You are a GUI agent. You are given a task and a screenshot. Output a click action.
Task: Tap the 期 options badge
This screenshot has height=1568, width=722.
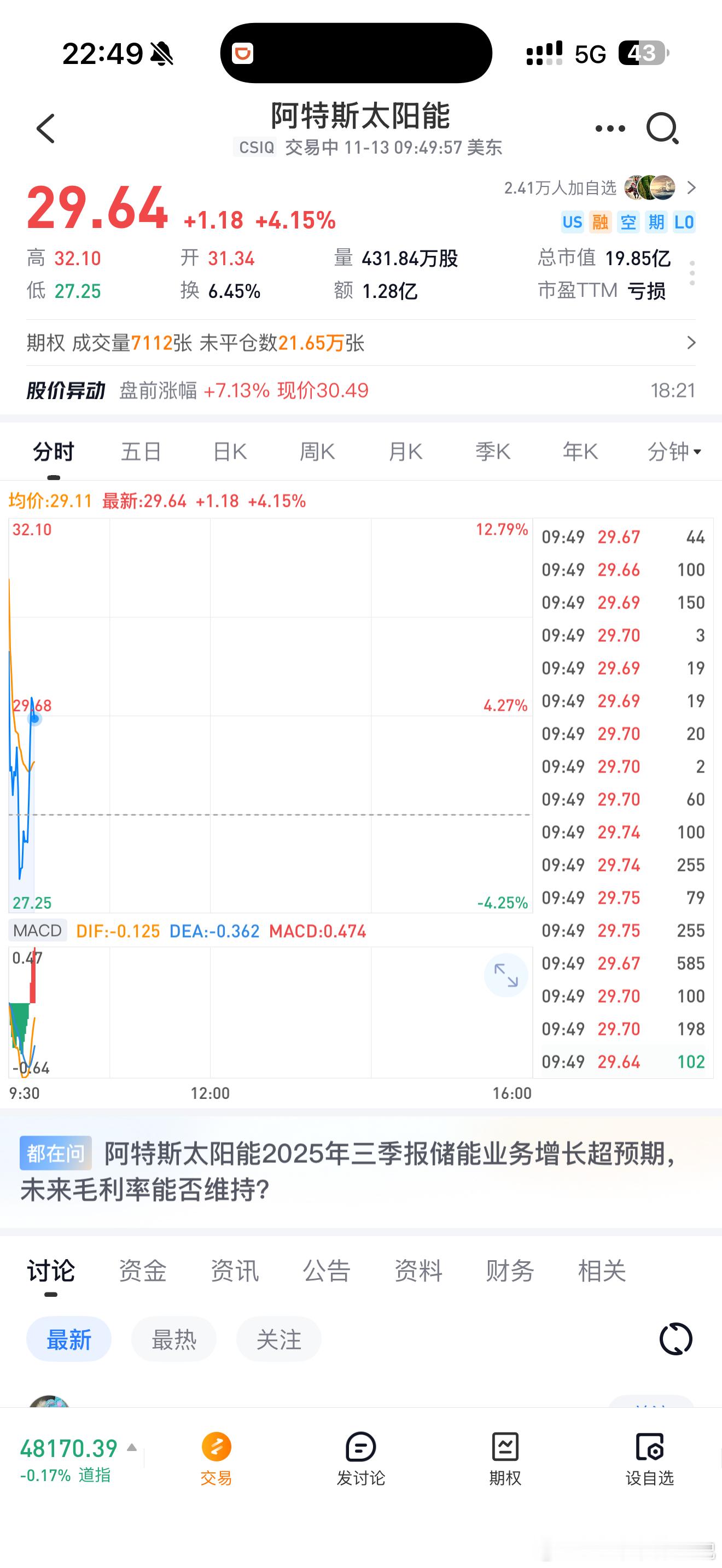click(x=656, y=222)
